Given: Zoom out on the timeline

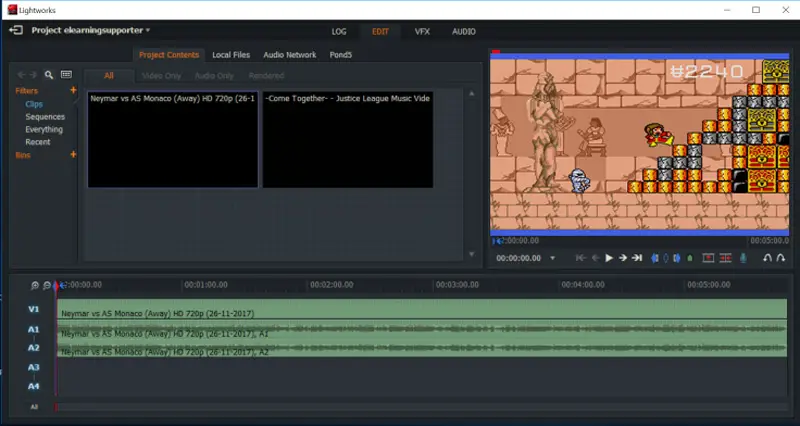Looking at the screenshot, I should (46, 285).
